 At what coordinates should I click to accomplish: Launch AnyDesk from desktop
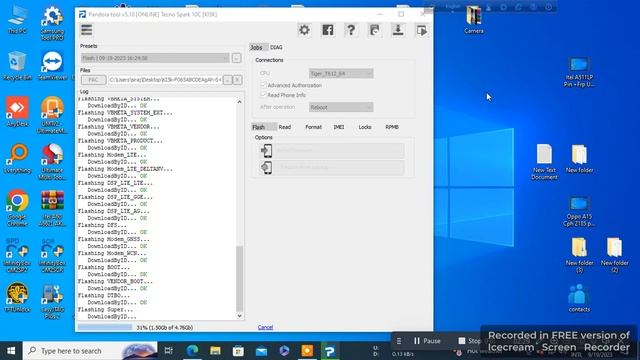tap(17, 111)
